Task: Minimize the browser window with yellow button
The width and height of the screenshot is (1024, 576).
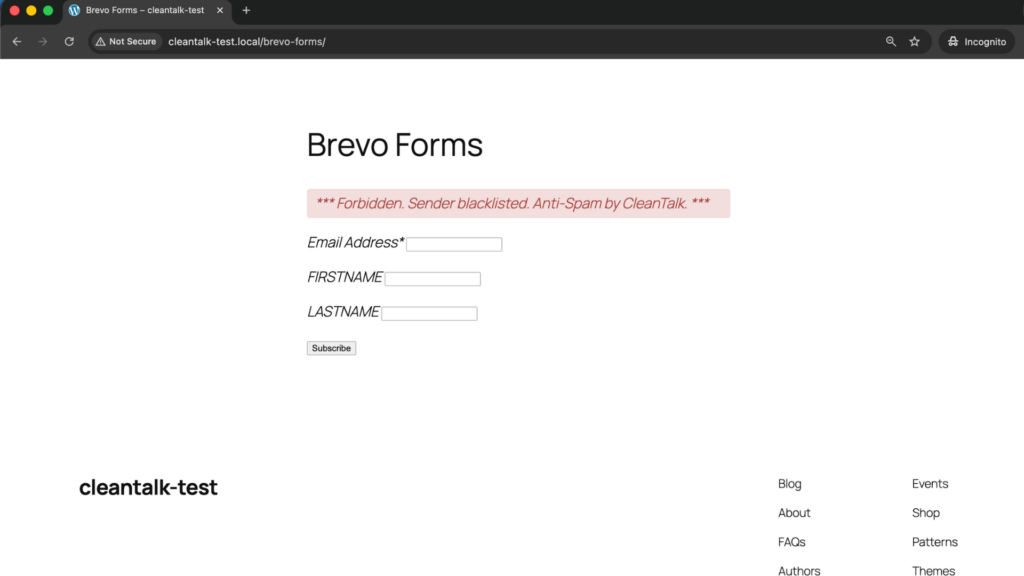Action: click(31, 10)
